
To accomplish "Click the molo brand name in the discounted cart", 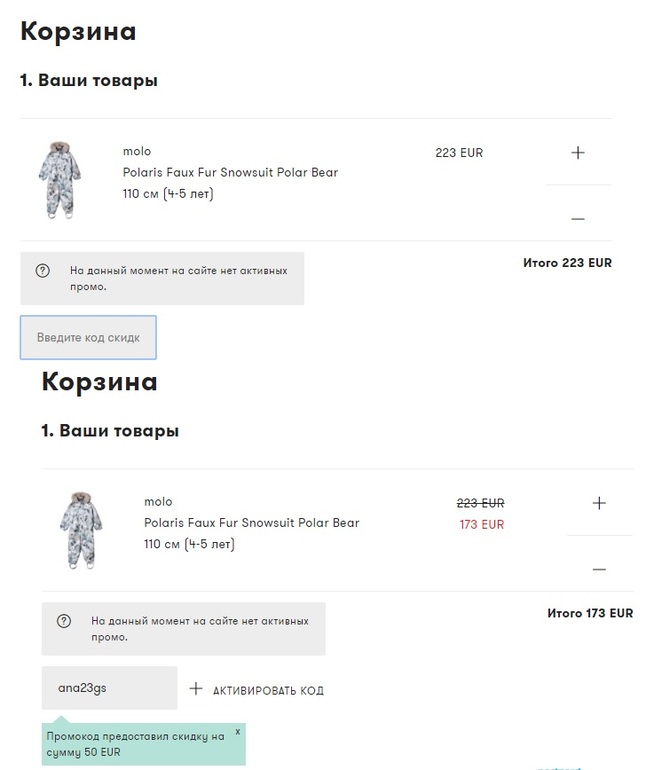I will click(158, 502).
